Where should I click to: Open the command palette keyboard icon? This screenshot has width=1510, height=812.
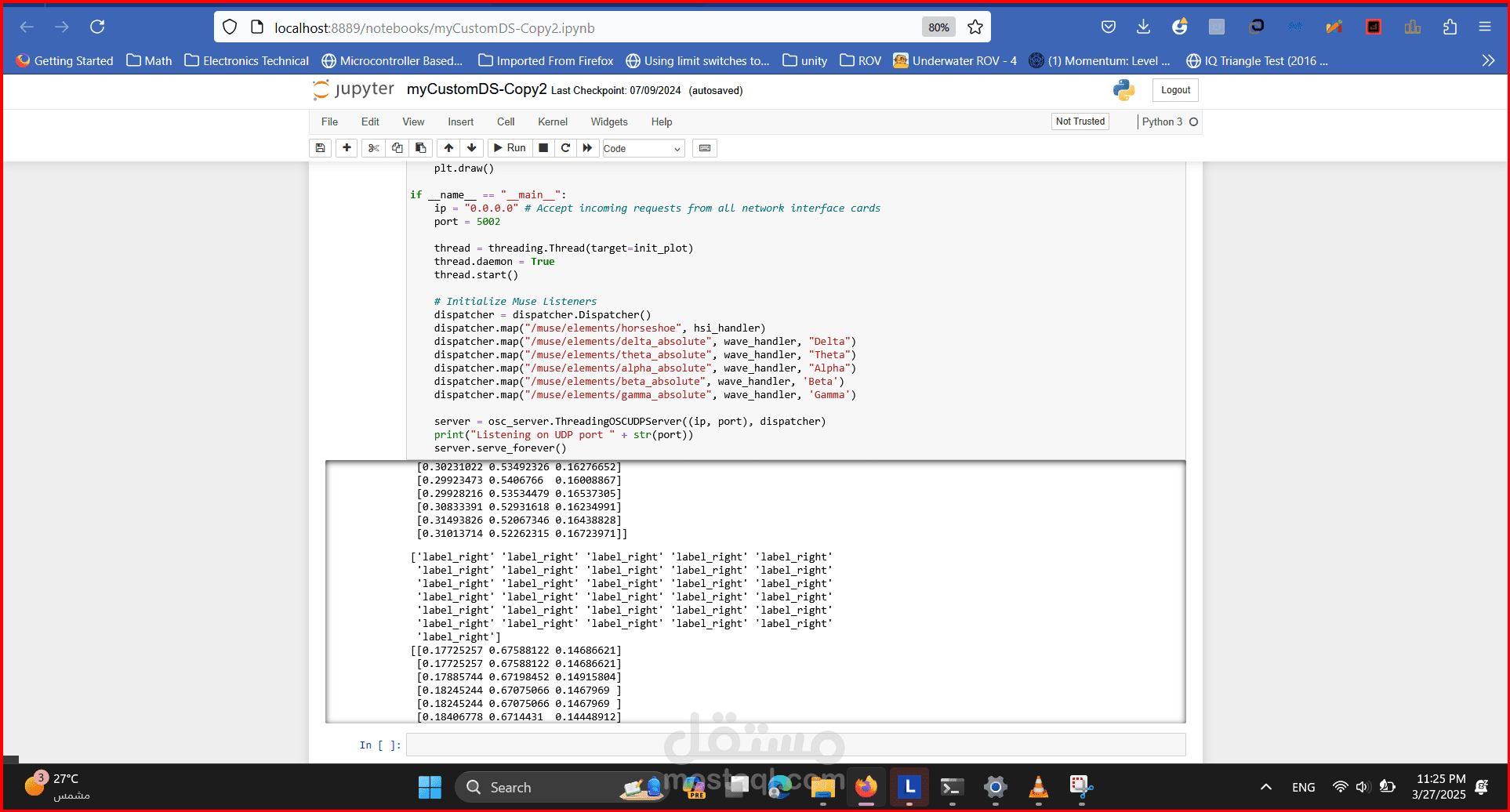coord(705,148)
